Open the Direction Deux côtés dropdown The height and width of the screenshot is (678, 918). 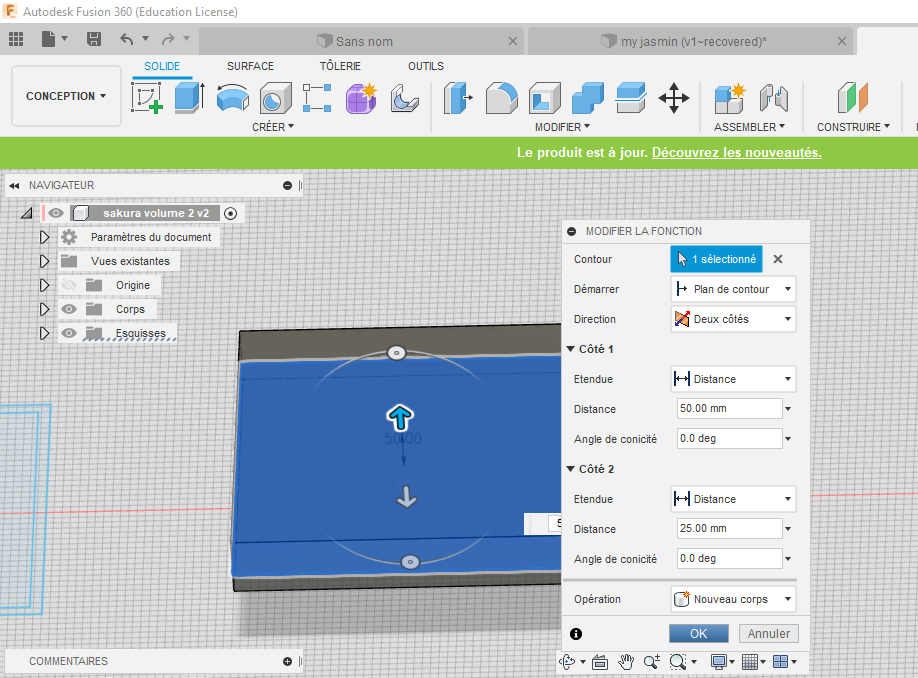pyautogui.click(x=733, y=319)
